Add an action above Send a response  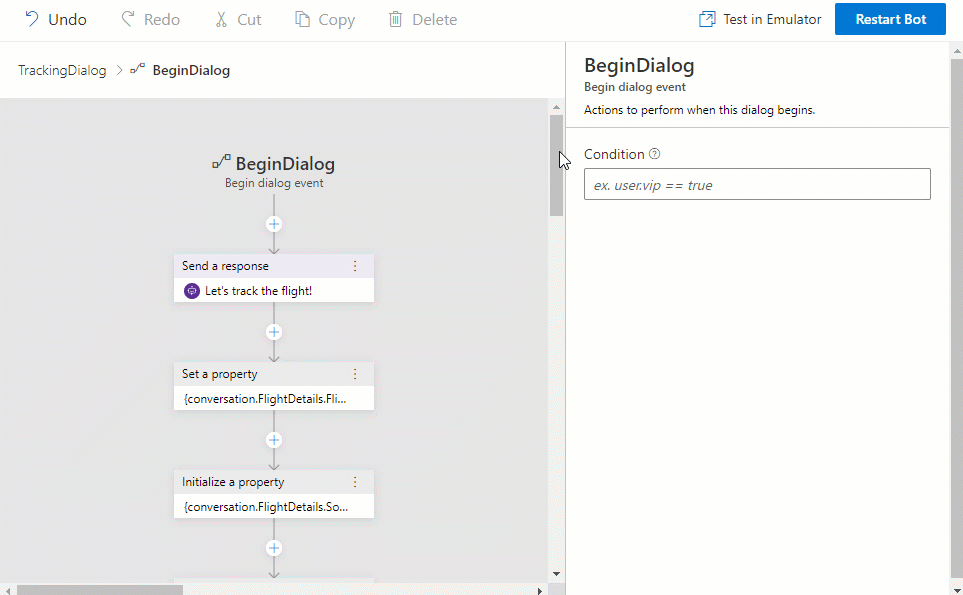click(274, 224)
